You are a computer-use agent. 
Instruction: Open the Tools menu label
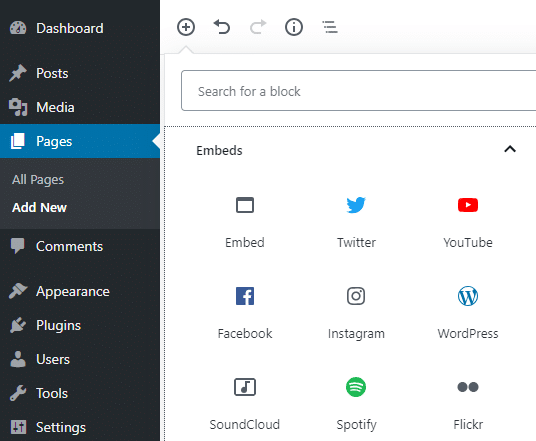pyautogui.click(x=52, y=393)
